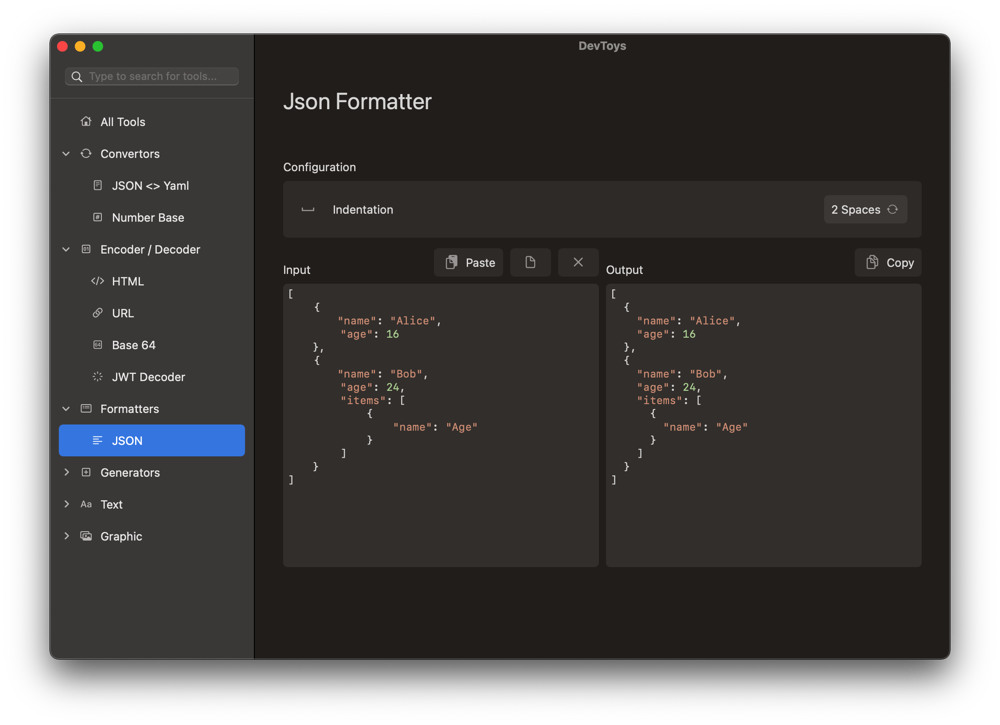Image resolution: width=1000 pixels, height=725 pixels.
Task: Click the Indentation icon in Configuration
Action: coord(307,209)
